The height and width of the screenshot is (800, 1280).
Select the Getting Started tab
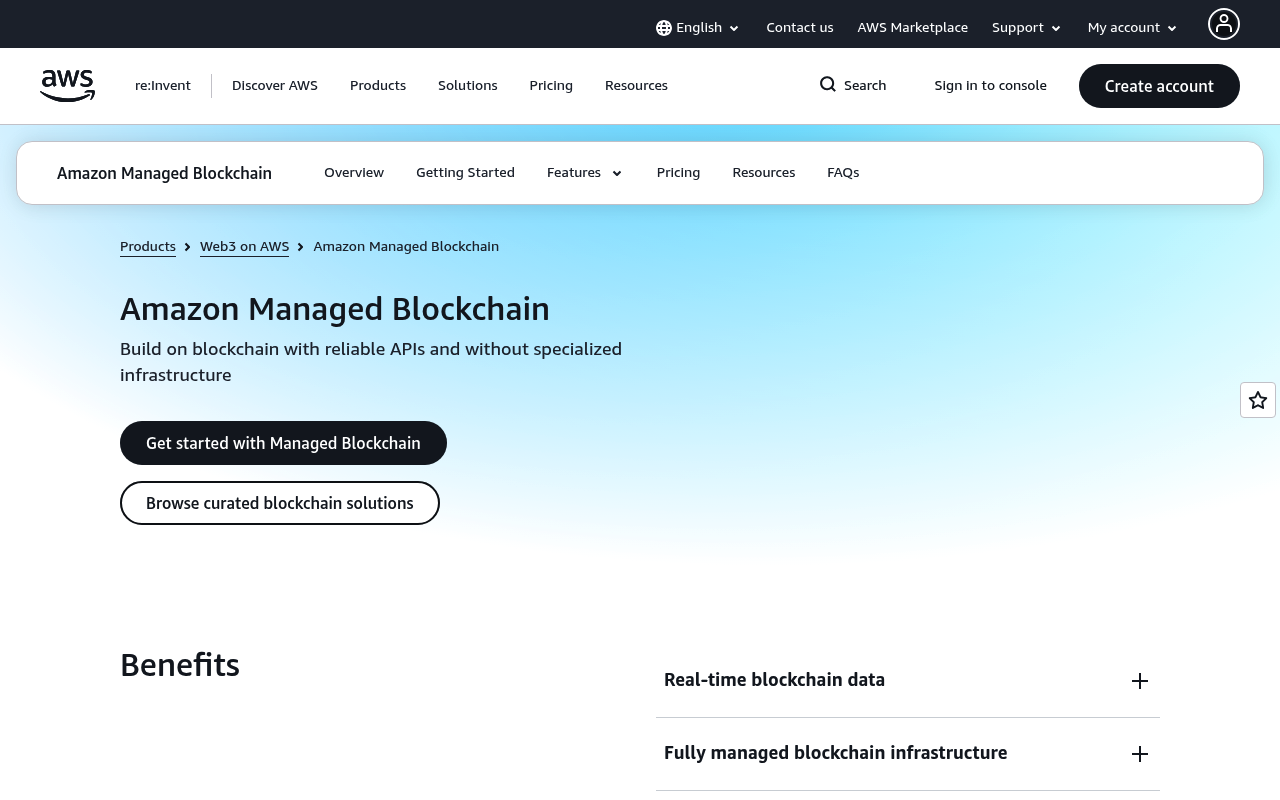click(465, 173)
